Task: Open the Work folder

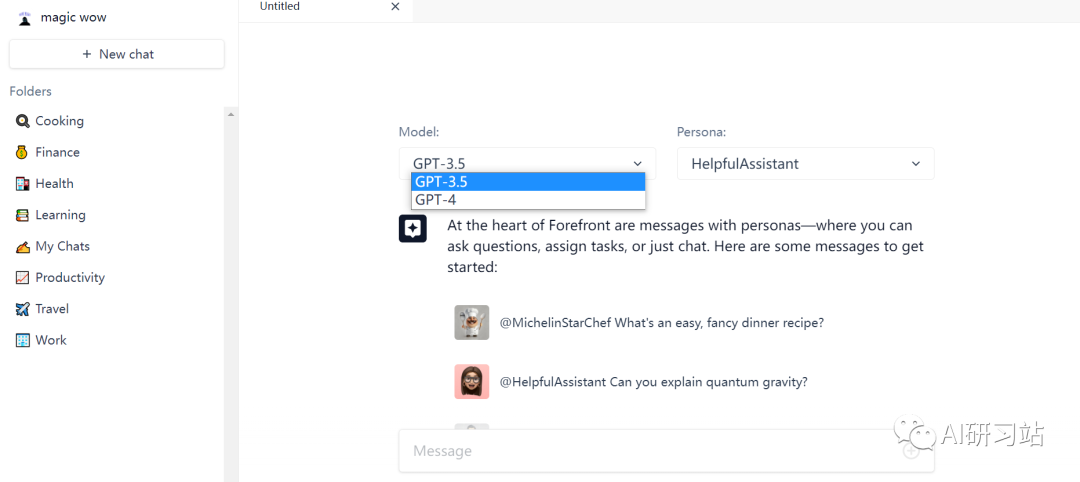Action: click(x=51, y=340)
